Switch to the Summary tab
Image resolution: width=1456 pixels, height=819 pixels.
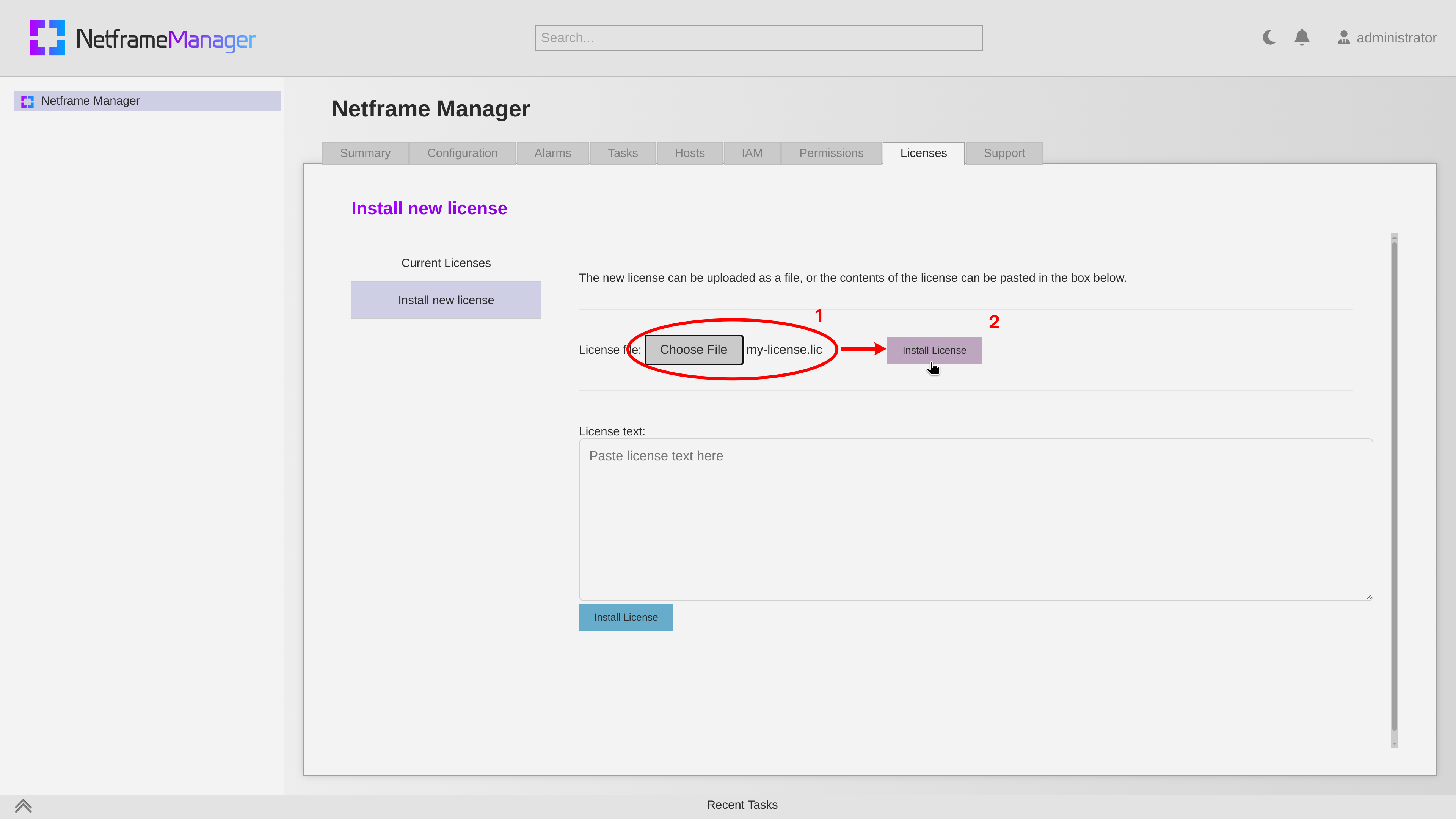pos(365,153)
